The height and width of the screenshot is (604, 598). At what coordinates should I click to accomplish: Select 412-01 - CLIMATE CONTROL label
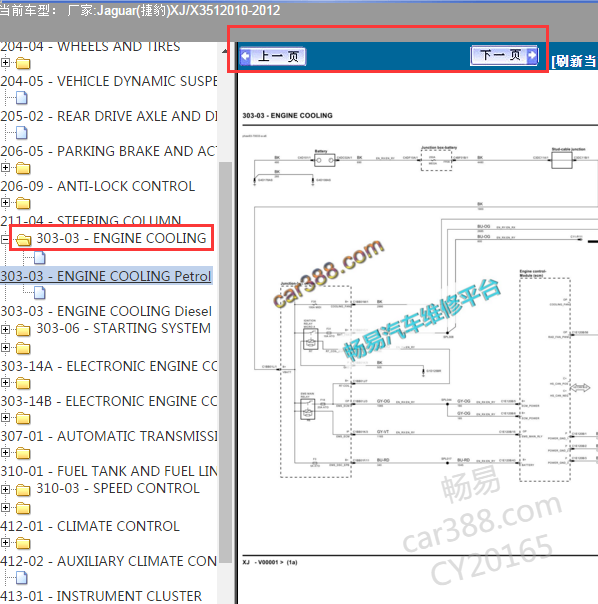(90, 526)
